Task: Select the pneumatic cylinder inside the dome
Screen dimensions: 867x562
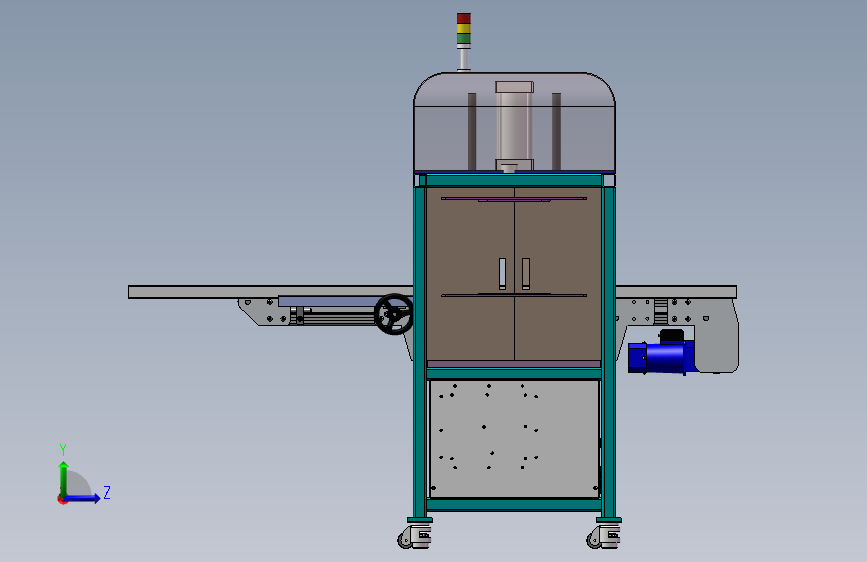Action: [x=514, y=126]
